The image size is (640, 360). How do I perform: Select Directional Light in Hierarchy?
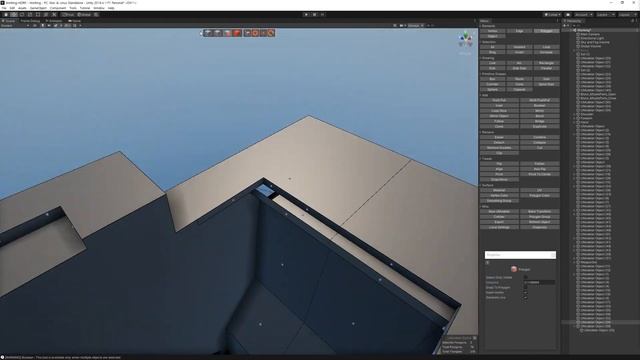click(x=592, y=38)
